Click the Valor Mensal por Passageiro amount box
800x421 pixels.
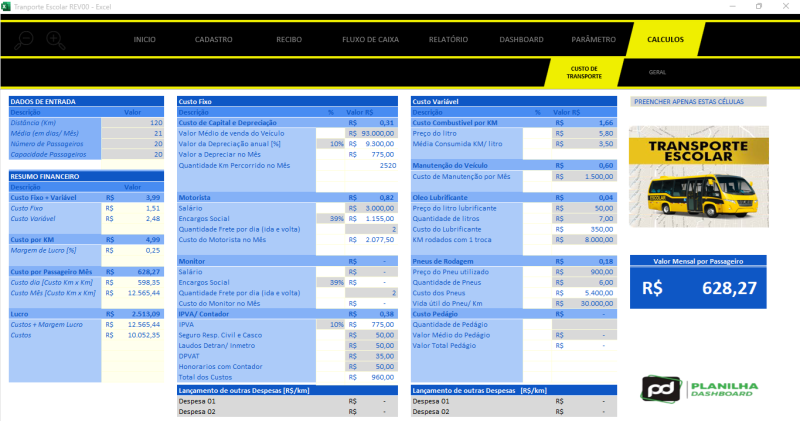[x=697, y=290]
